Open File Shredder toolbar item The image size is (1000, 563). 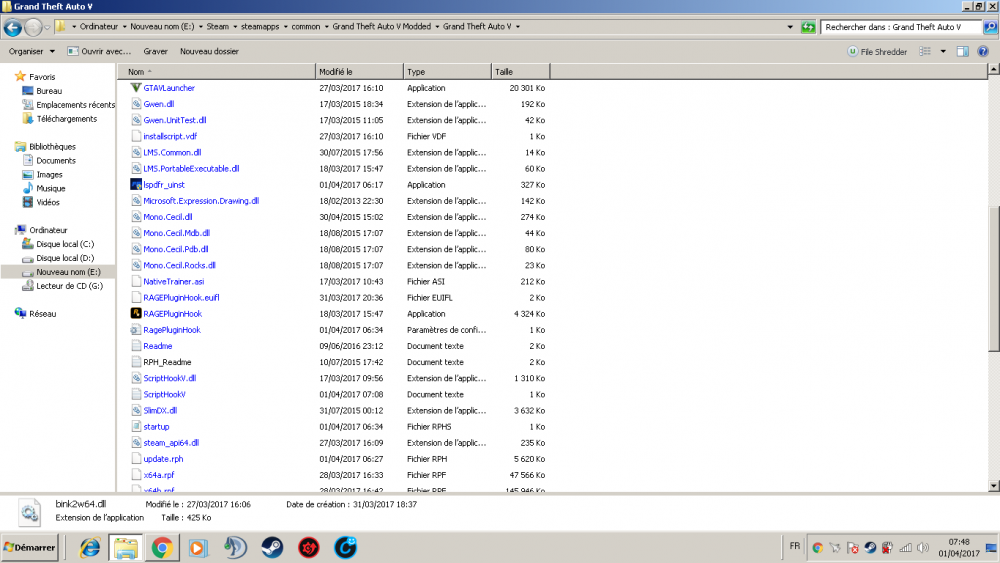pos(877,52)
